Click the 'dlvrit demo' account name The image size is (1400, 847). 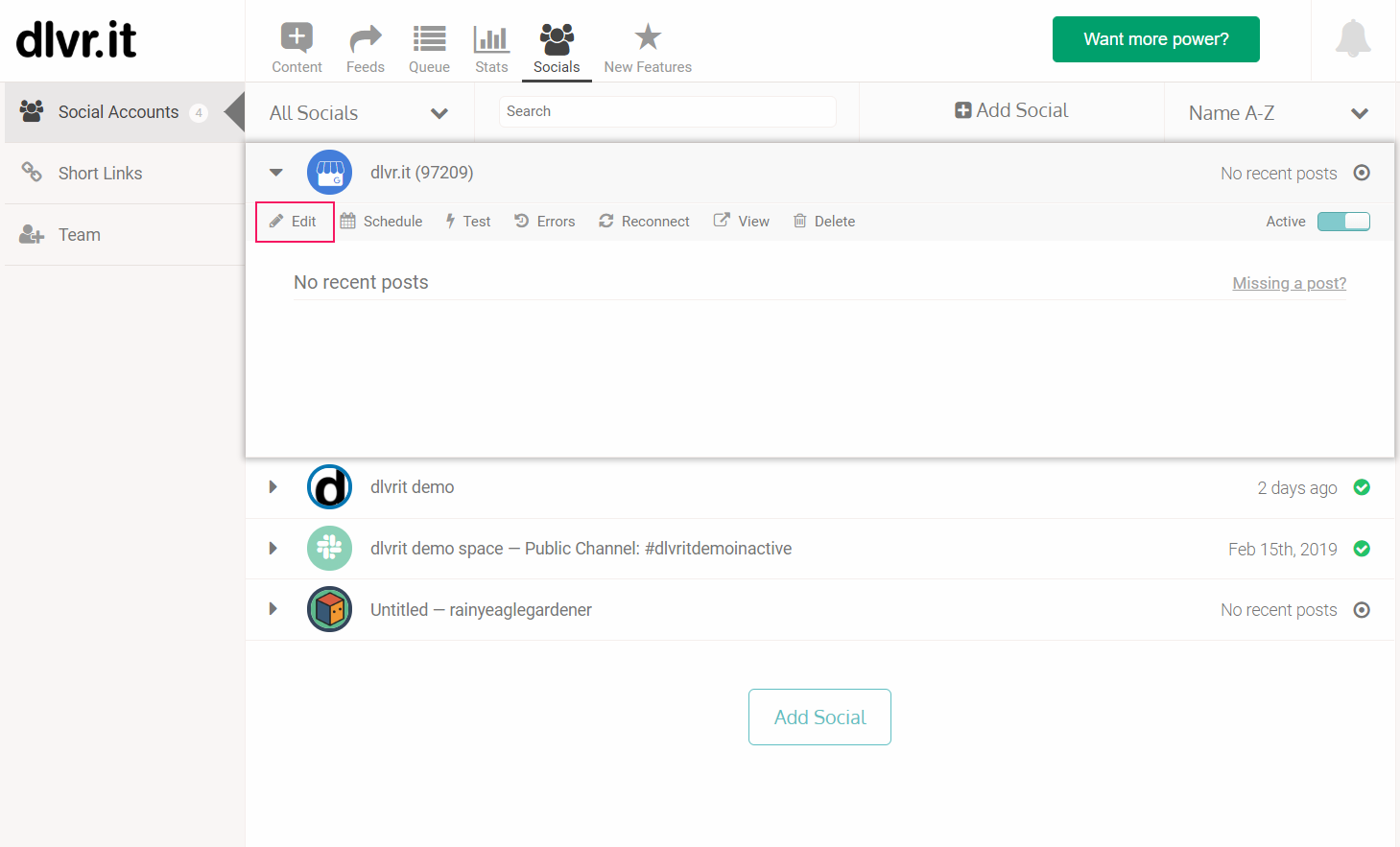point(413,487)
